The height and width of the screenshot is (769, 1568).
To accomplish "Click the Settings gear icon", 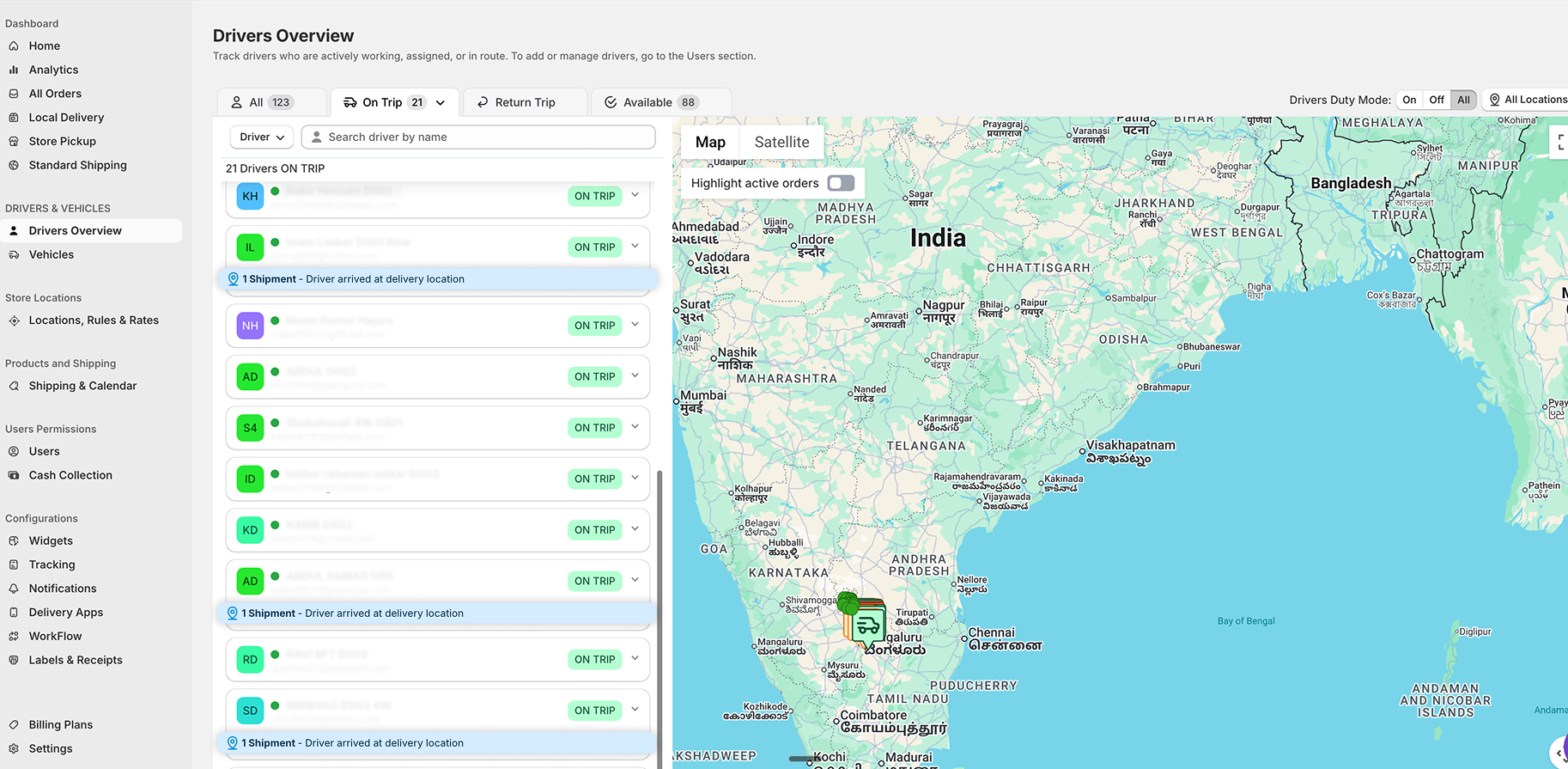I will [14, 748].
